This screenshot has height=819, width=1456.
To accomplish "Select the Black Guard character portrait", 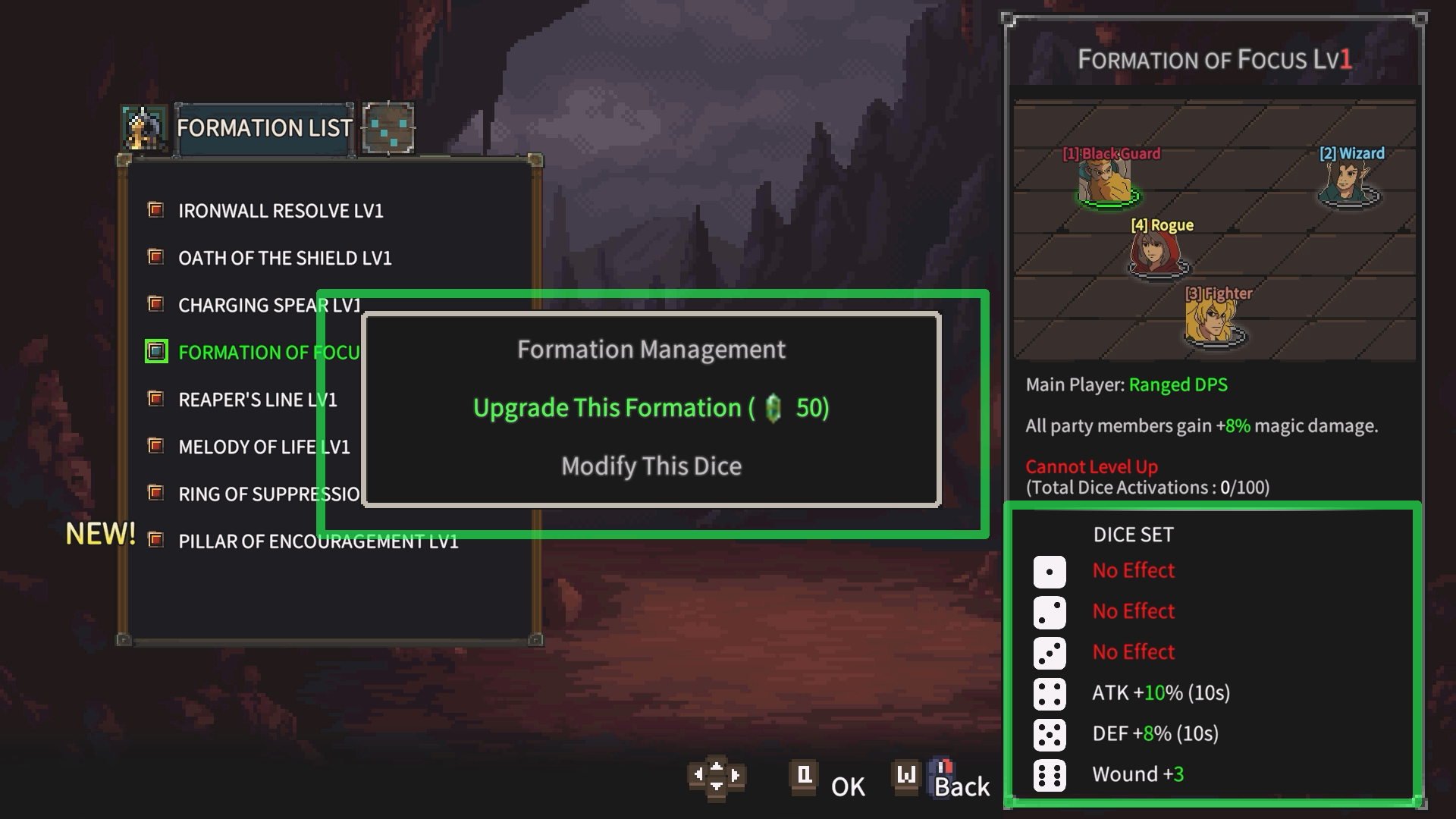I will pos(1106,184).
